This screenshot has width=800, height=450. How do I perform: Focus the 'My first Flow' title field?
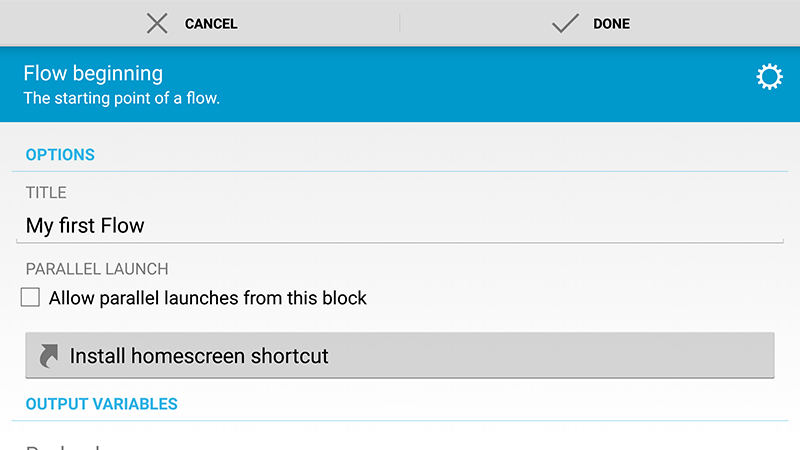(399, 226)
